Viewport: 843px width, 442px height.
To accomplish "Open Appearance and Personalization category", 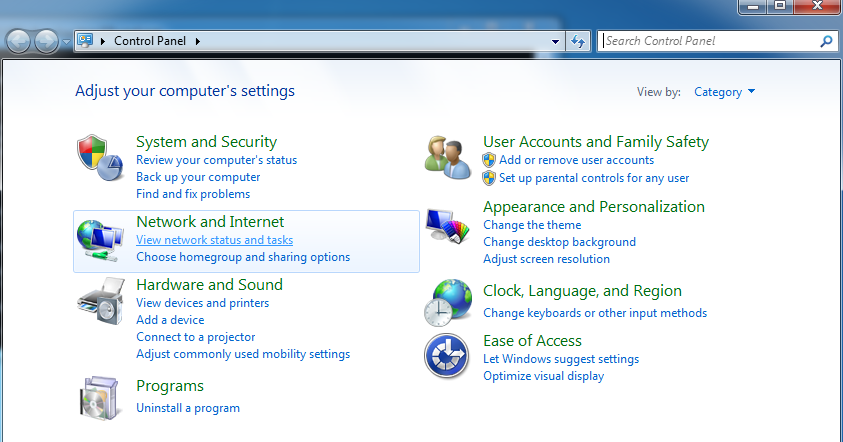I will (594, 207).
